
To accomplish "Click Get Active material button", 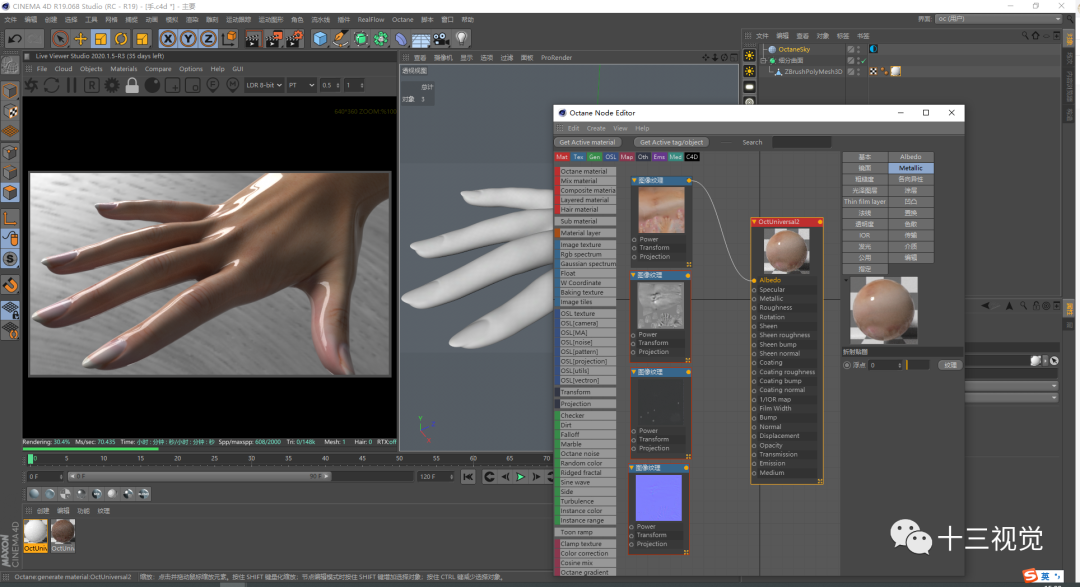I will pos(587,143).
